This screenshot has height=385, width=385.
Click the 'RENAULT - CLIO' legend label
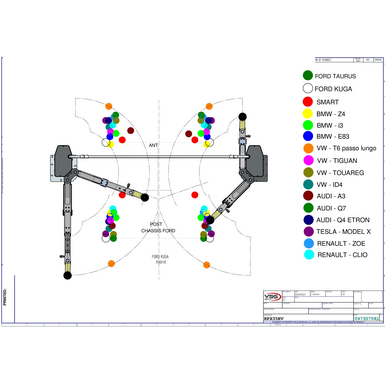[x=342, y=255]
